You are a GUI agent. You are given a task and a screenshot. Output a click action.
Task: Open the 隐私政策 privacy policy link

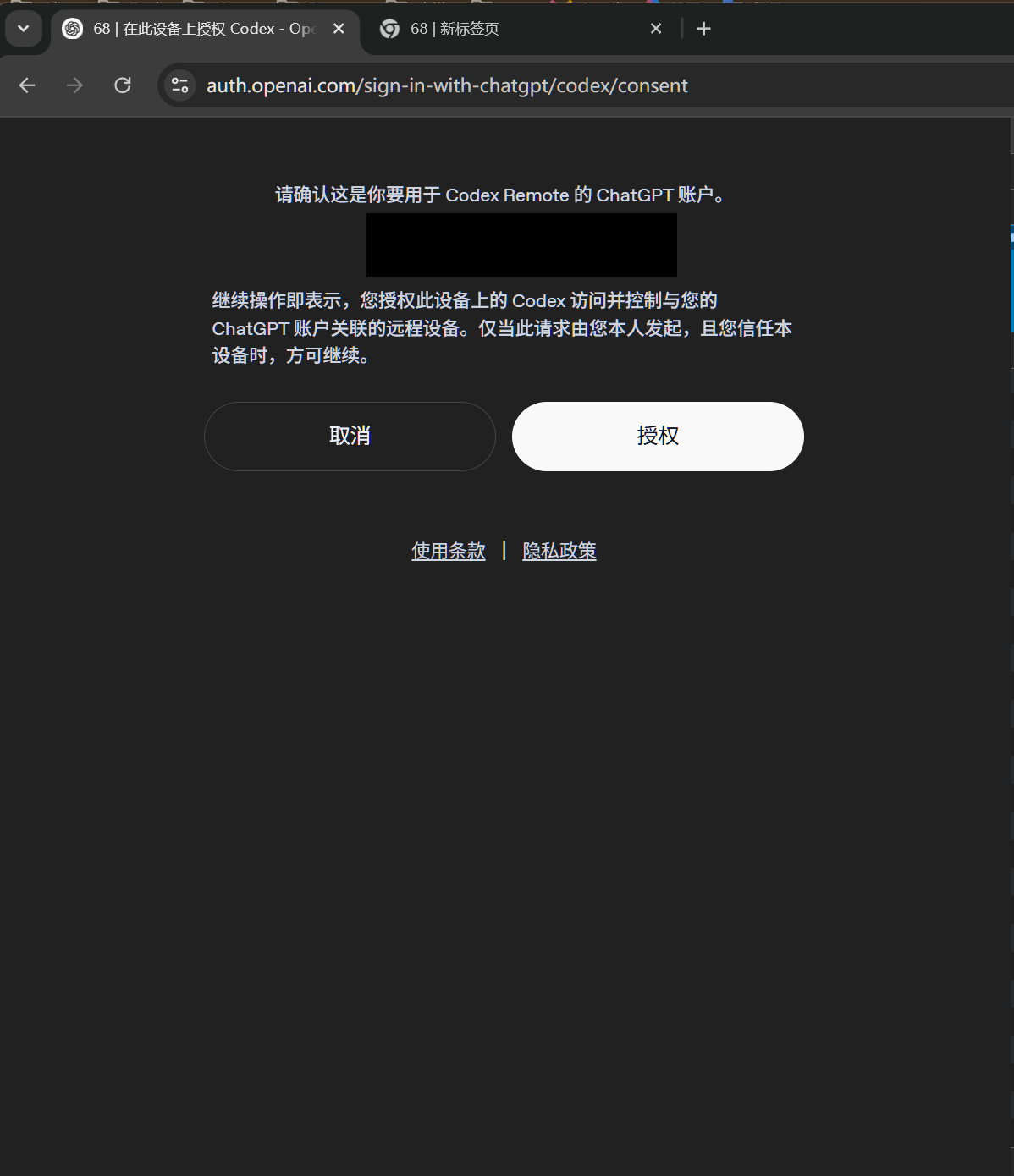[x=559, y=551]
